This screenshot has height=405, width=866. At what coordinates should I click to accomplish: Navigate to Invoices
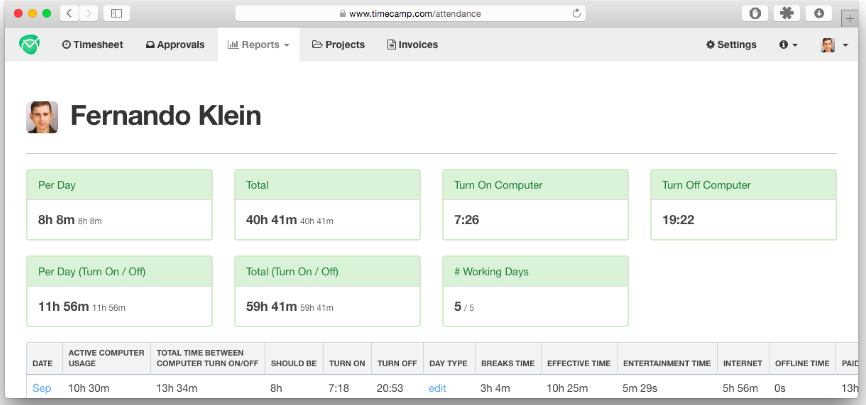pyautogui.click(x=412, y=45)
